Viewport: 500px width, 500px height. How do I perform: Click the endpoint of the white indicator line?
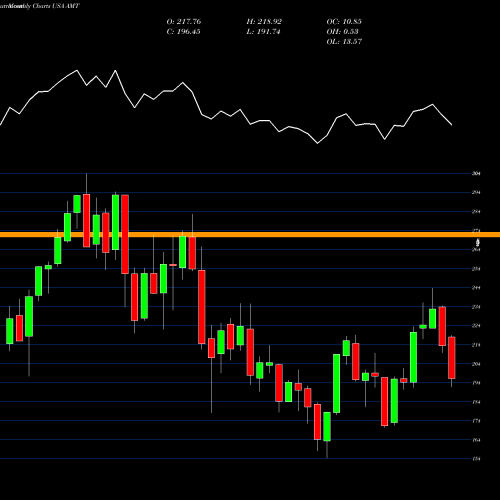[x=452, y=125]
